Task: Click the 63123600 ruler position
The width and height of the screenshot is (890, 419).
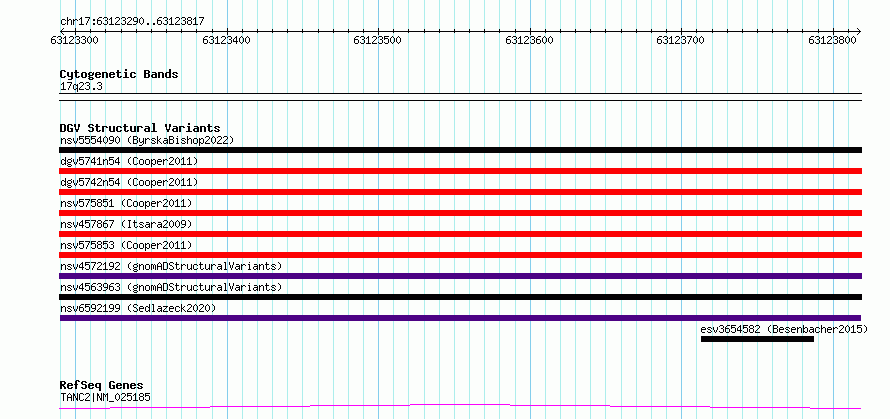Action: [x=529, y=40]
